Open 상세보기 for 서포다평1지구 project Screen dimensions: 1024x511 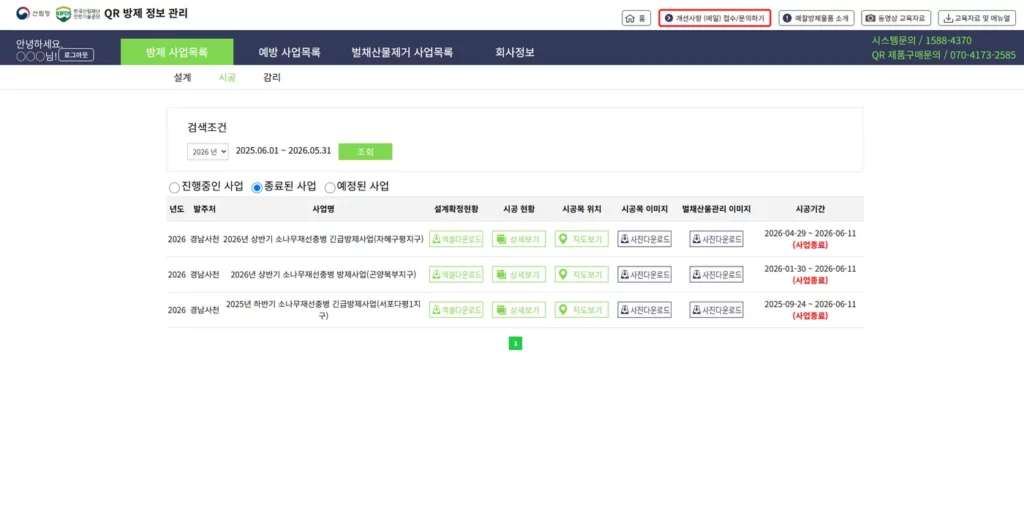pos(519,310)
